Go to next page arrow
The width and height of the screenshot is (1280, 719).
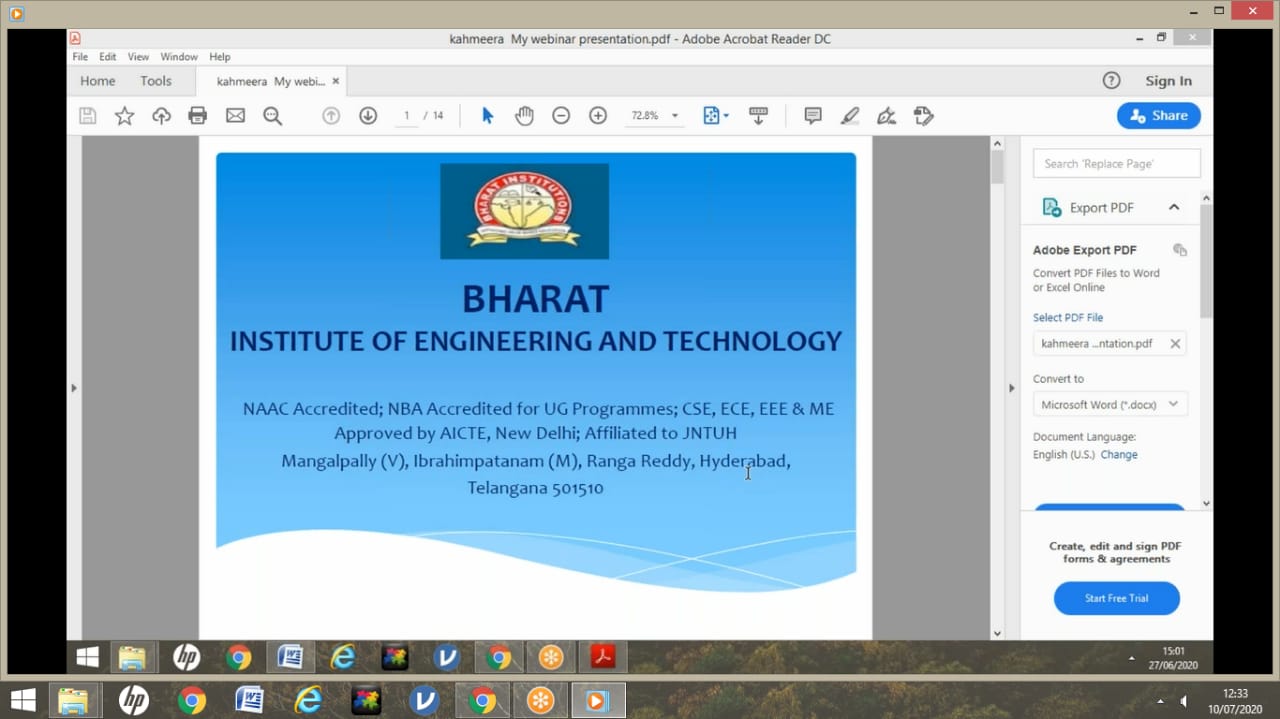pyautogui.click(x=368, y=116)
